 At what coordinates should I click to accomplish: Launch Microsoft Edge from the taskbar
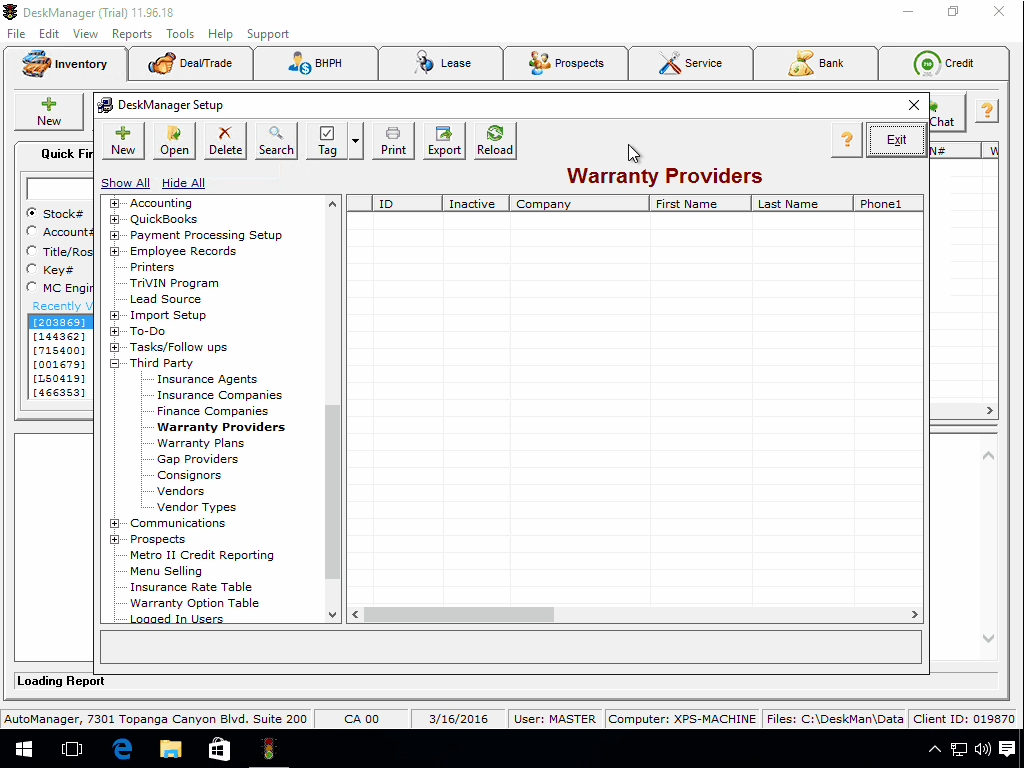(122, 749)
